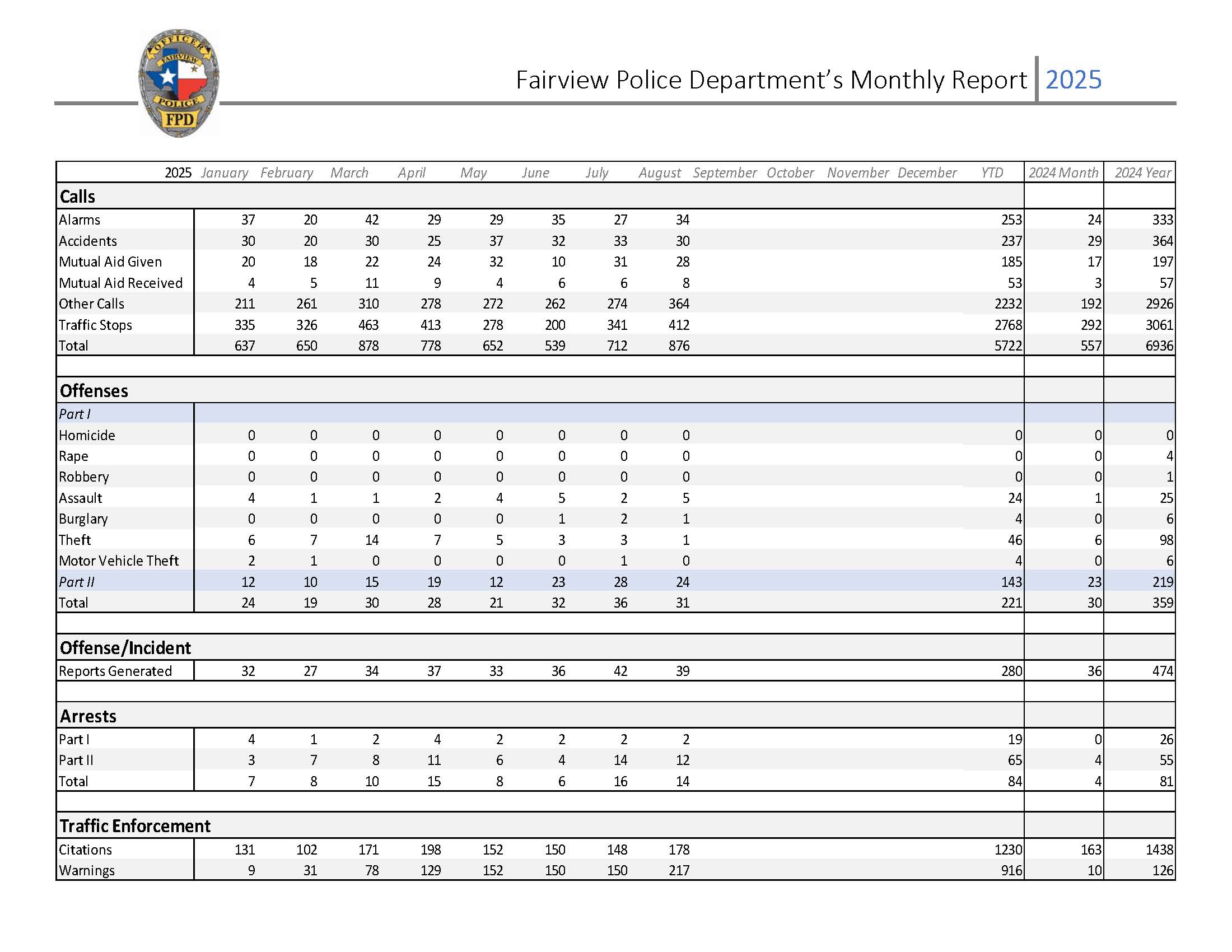
Task: Select the January column header
Action: click(x=224, y=173)
